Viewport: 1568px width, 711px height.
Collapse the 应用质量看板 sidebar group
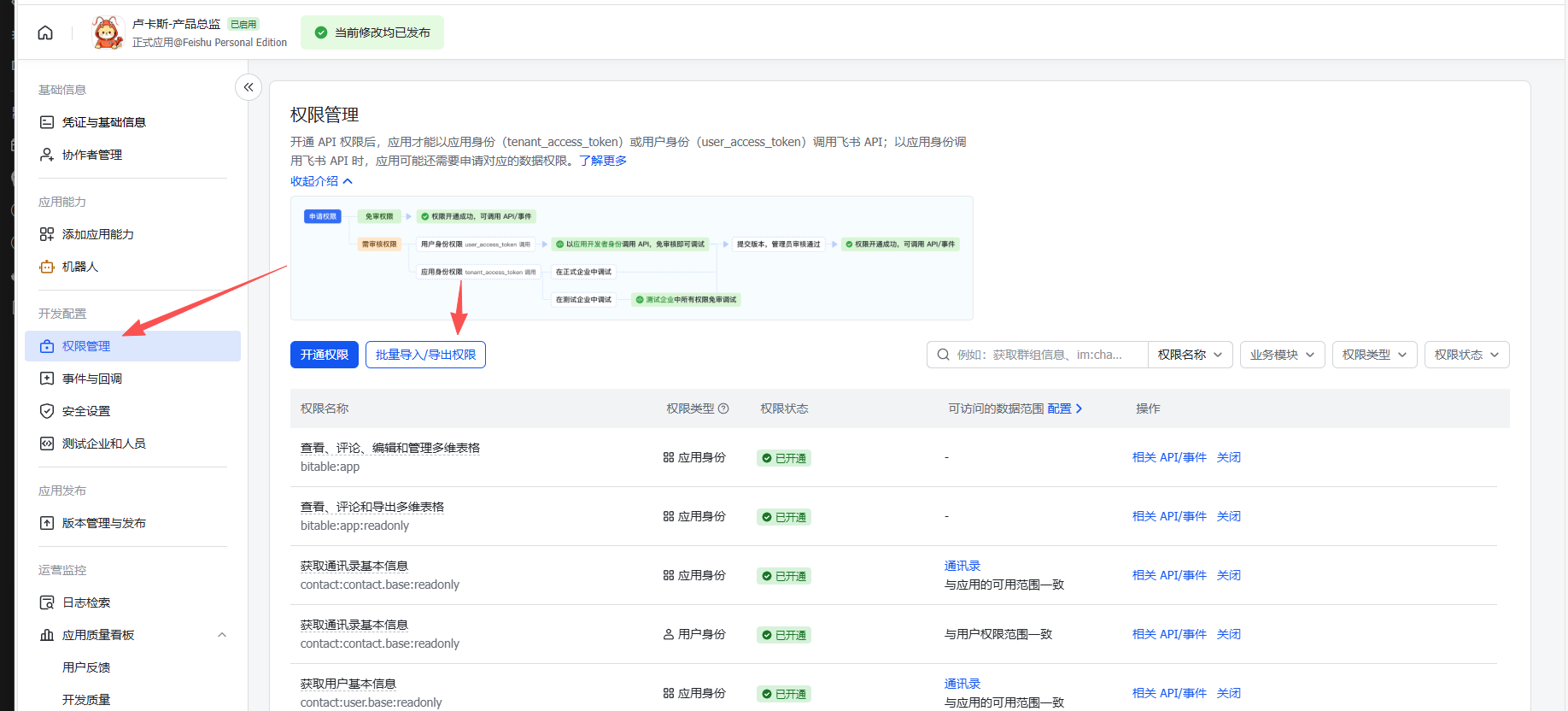[x=222, y=635]
